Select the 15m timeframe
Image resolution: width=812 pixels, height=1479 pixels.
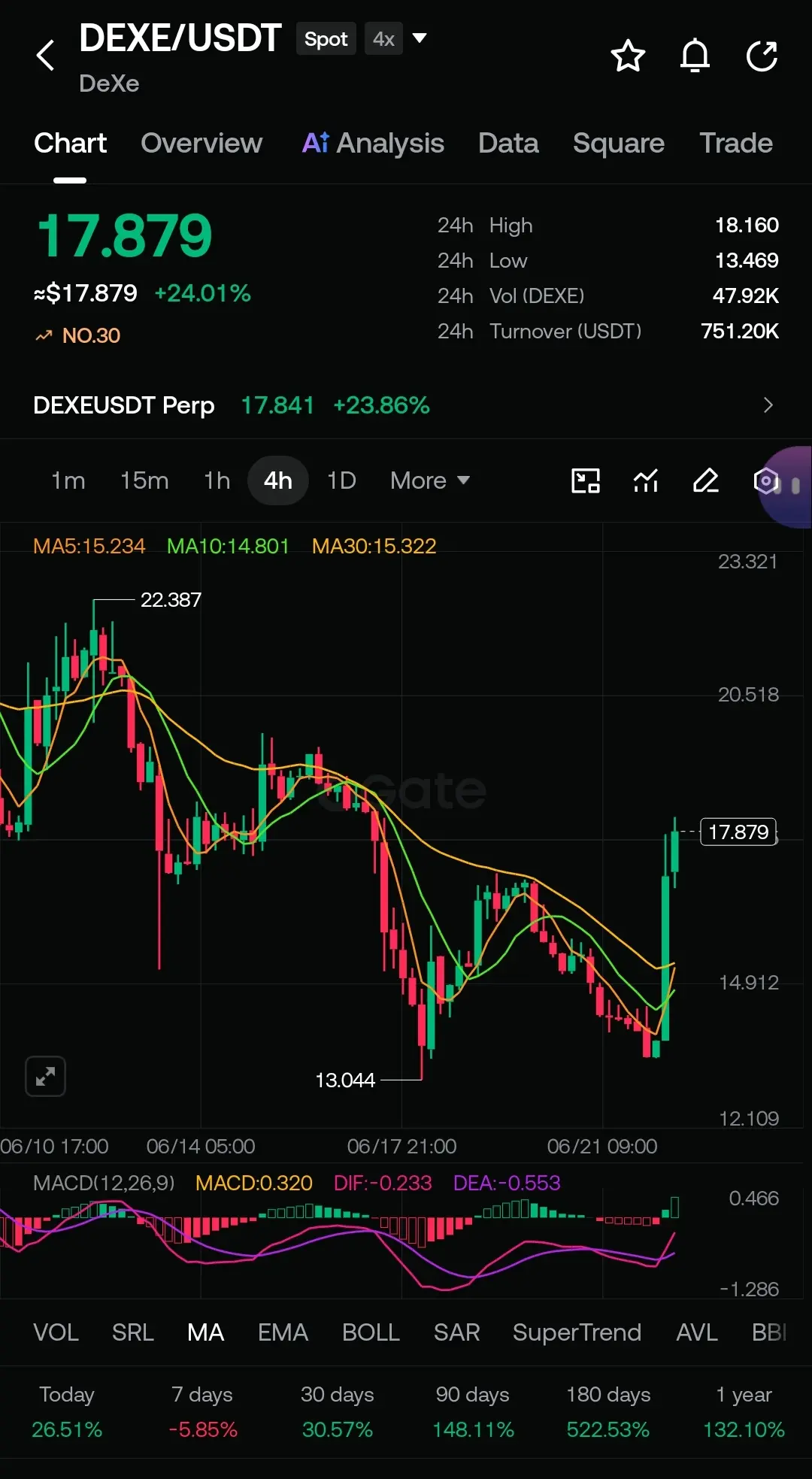[x=144, y=480]
